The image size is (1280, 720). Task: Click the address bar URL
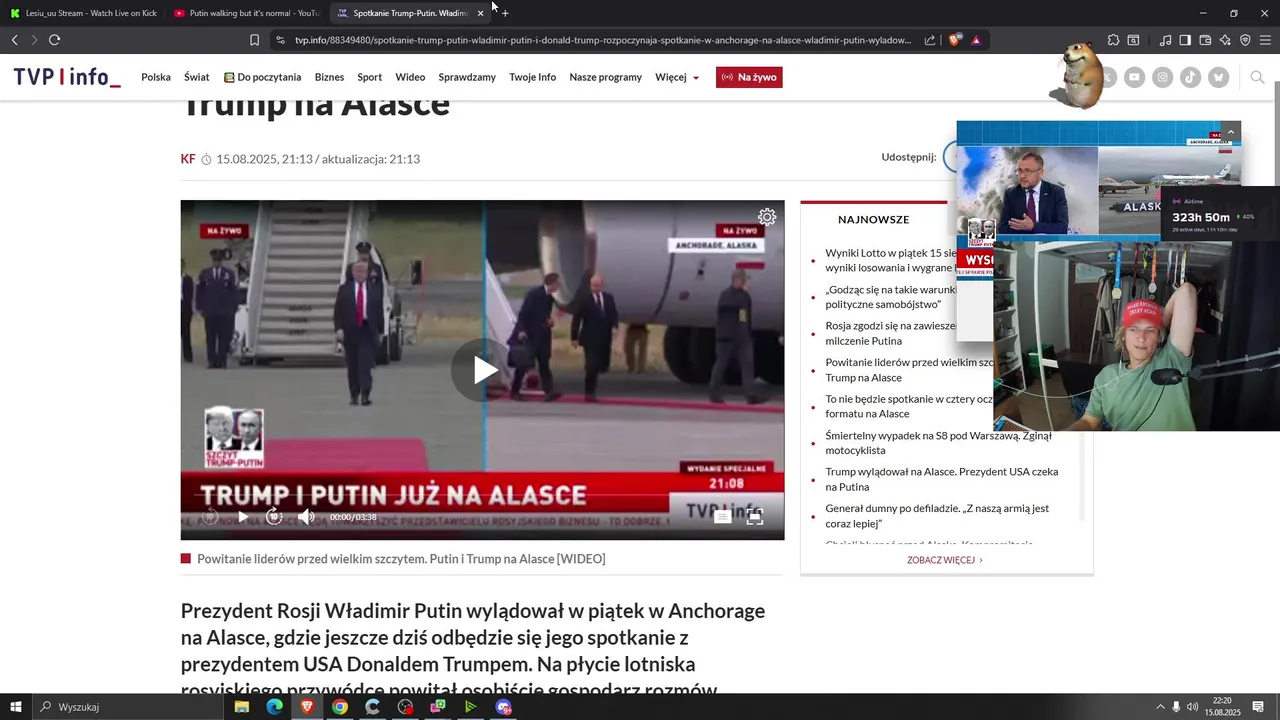pos(603,40)
